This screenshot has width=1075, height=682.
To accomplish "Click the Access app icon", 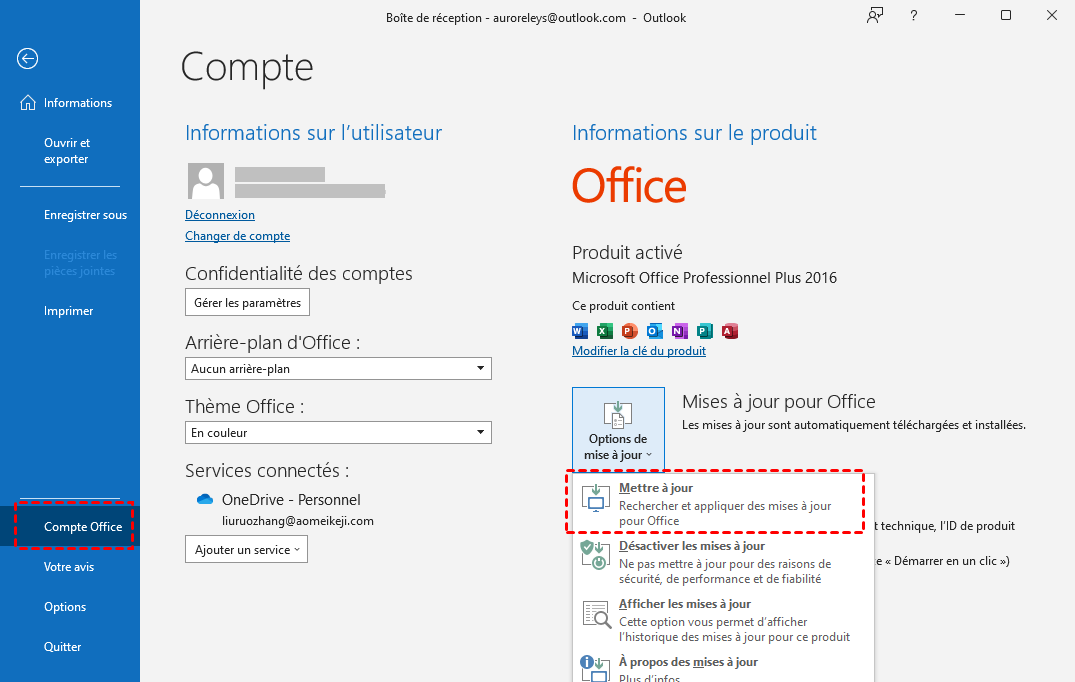I will [729, 331].
